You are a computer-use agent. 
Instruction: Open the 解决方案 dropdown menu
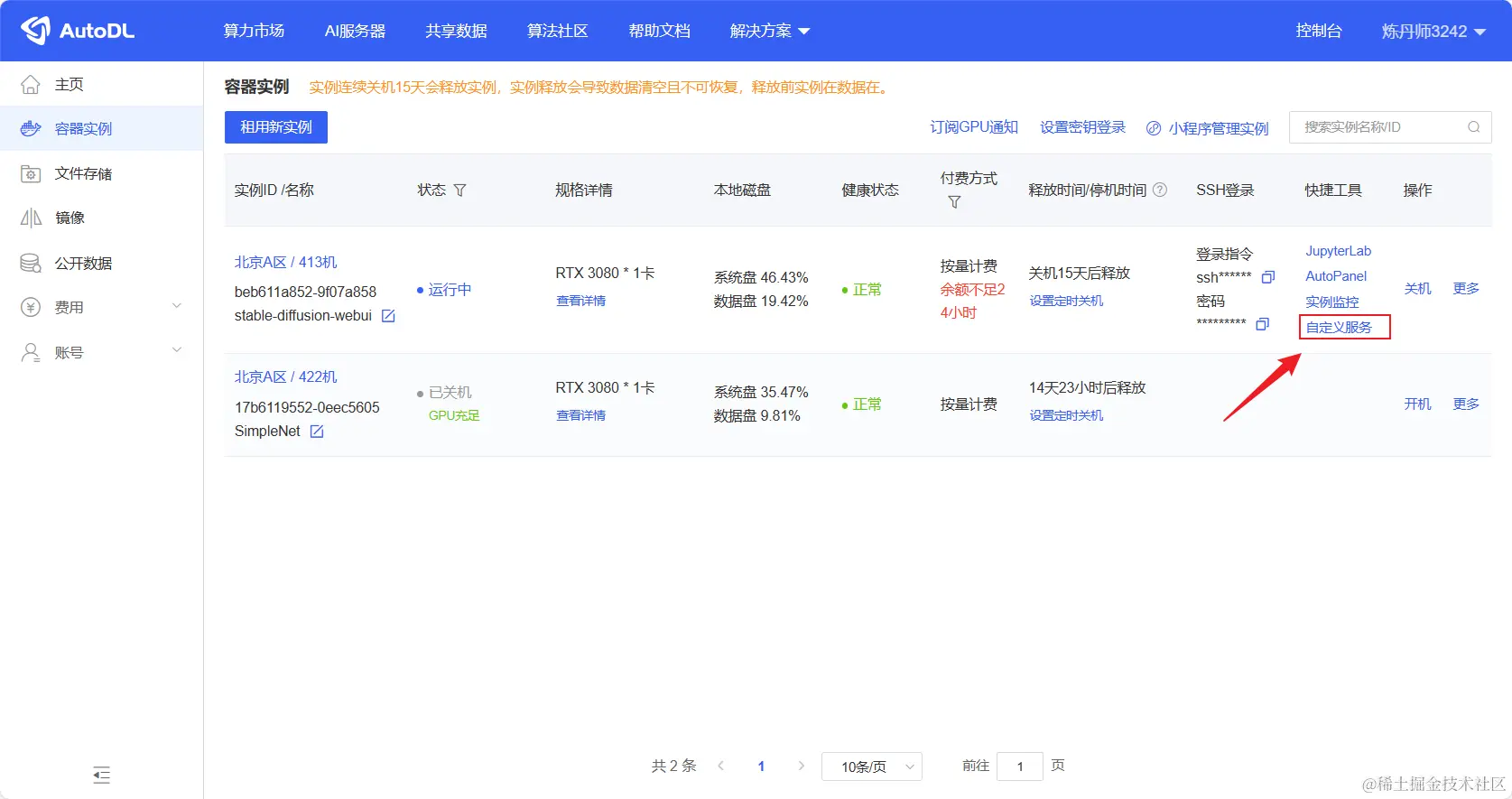(x=770, y=31)
